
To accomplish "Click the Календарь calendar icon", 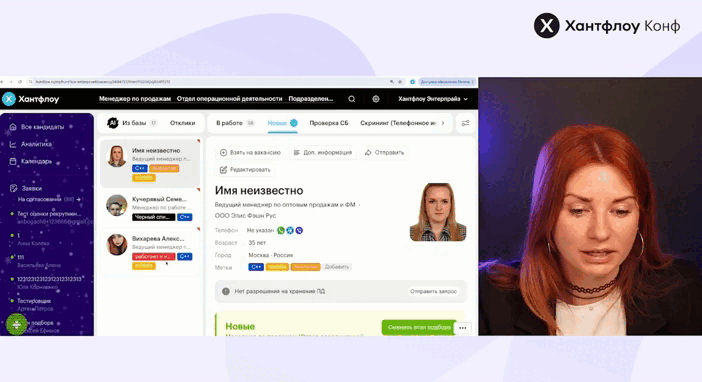I will click(13, 161).
